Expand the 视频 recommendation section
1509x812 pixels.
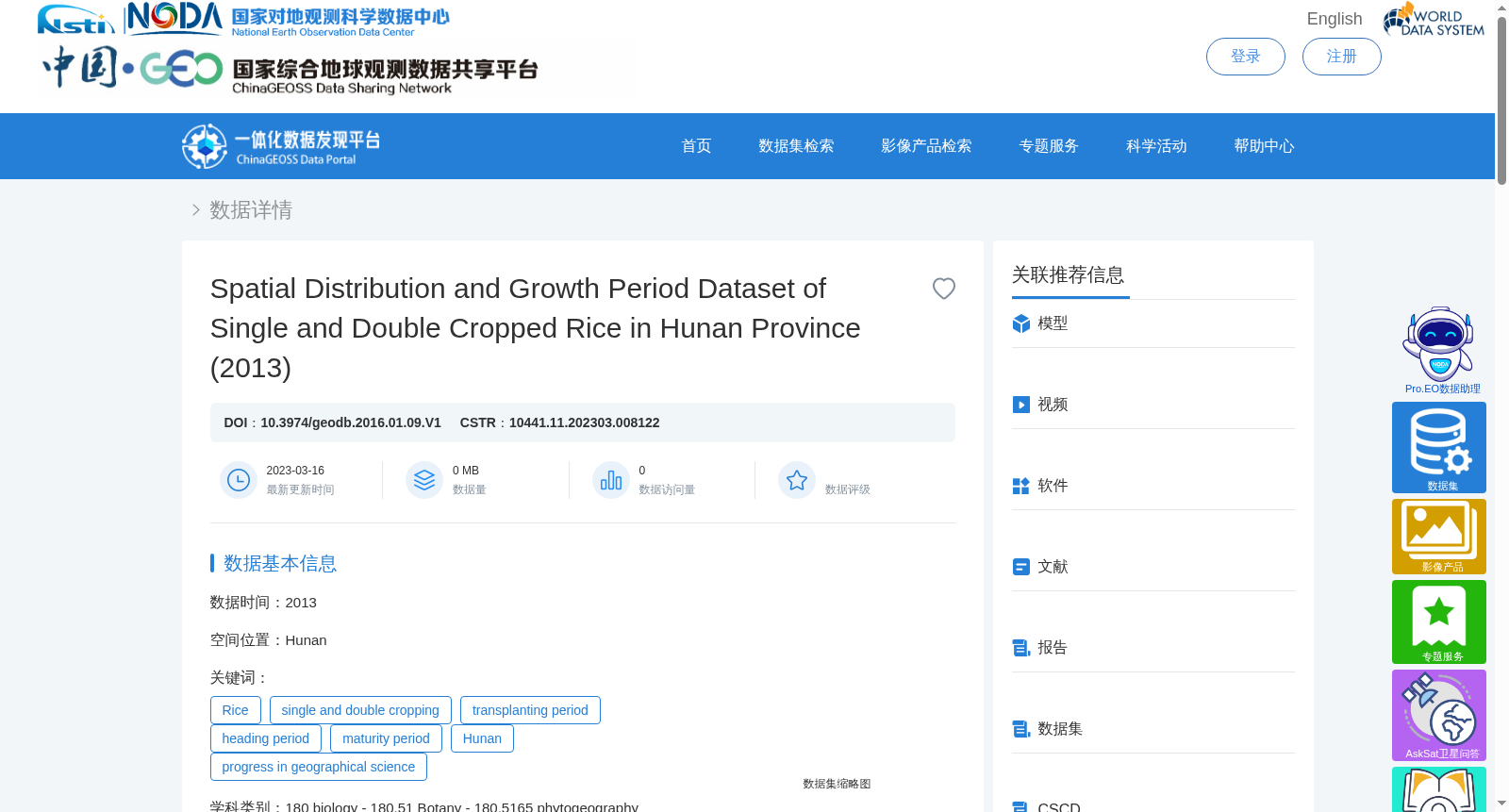[1152, 405]
